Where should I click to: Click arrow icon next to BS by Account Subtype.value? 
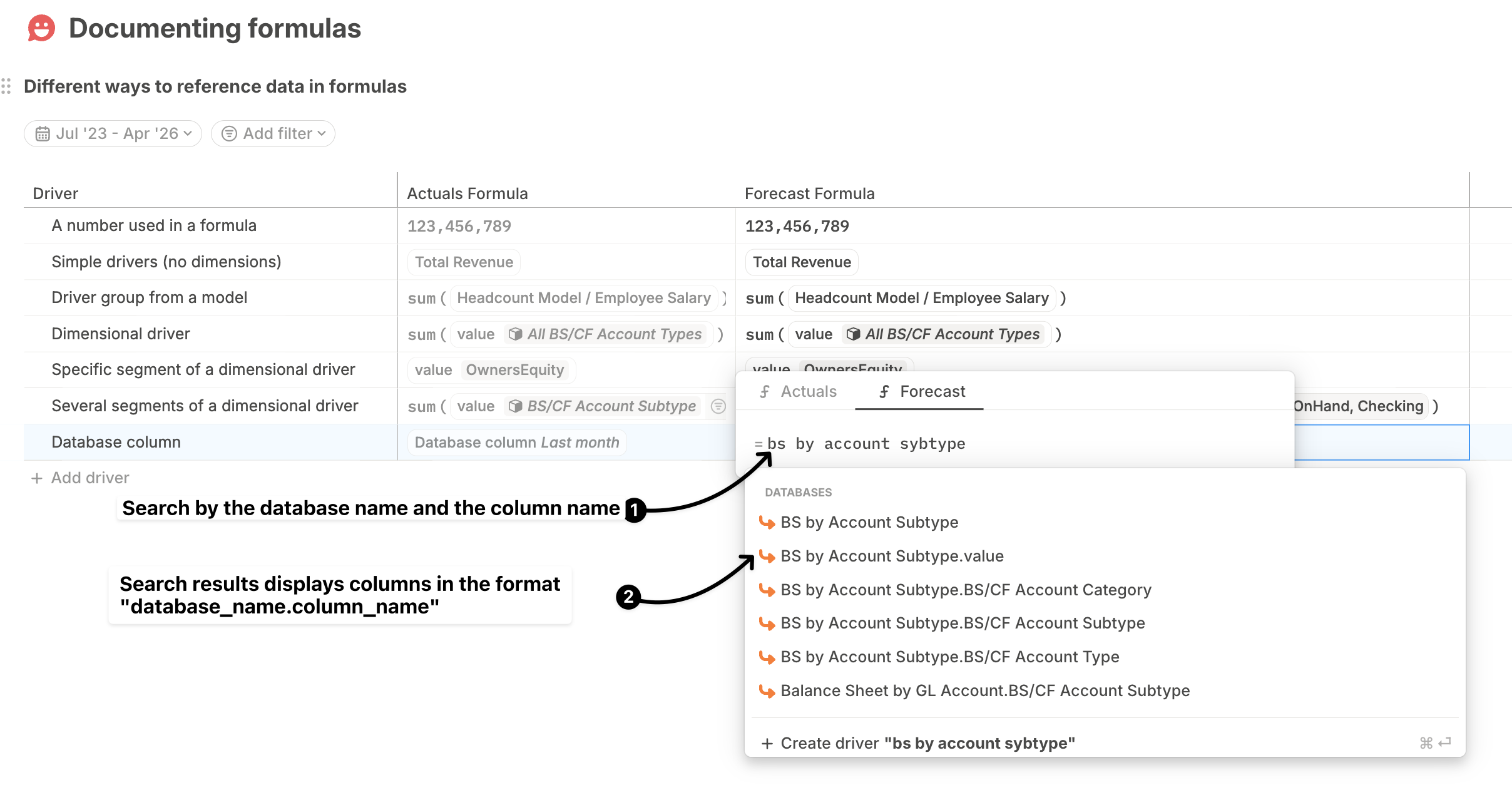767,556
